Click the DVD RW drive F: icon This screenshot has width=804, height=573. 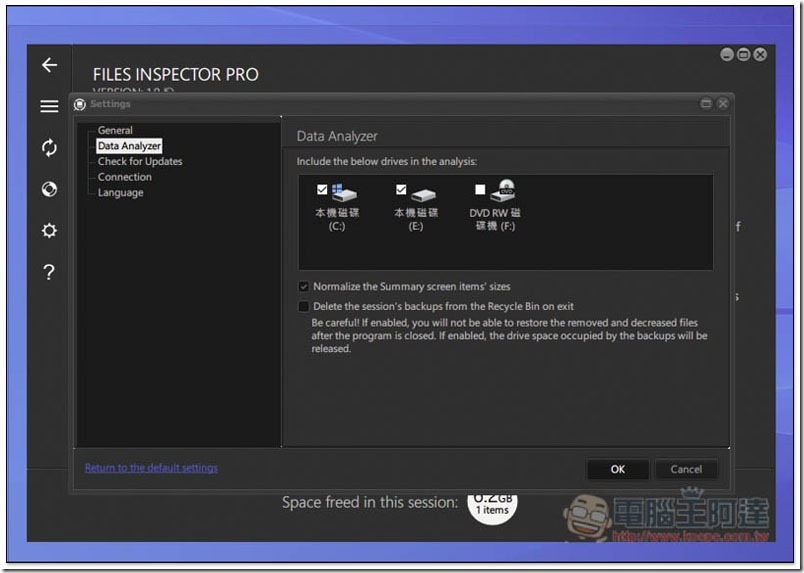[502, 190]
